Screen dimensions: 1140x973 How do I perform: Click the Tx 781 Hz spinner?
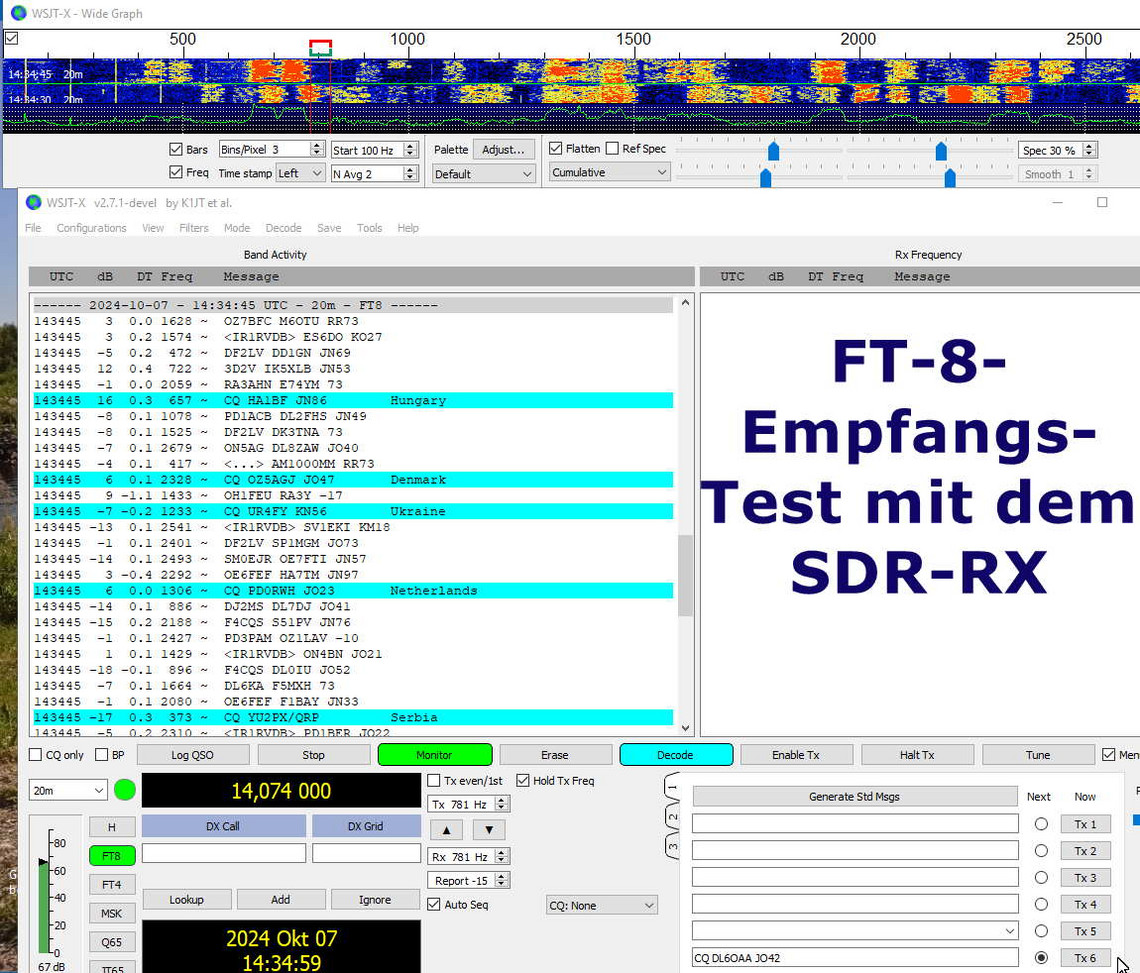click(x=469, y=804)
